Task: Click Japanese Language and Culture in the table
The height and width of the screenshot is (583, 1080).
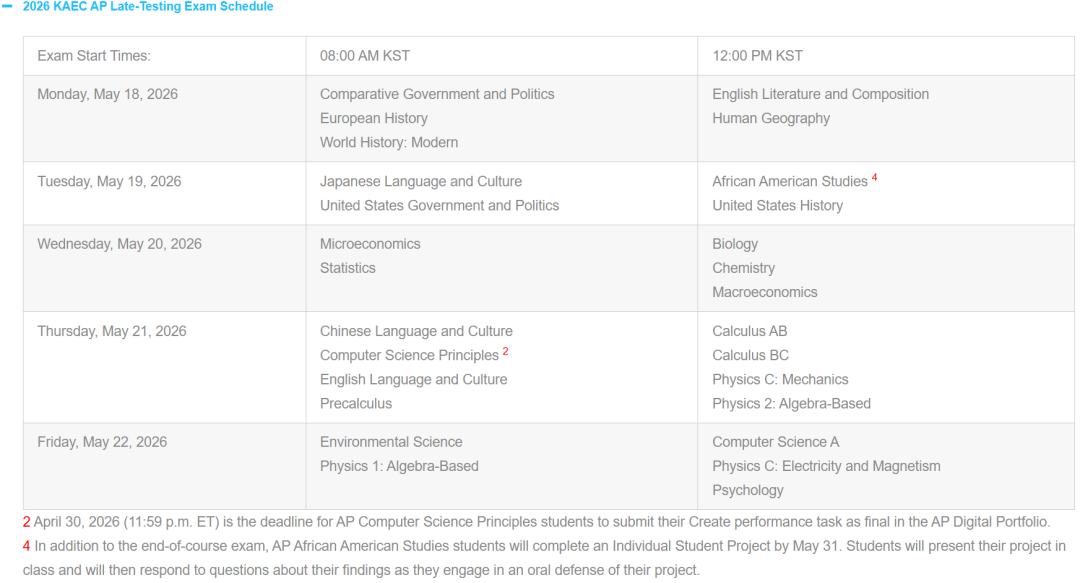Action: click(x=421, y=181)
